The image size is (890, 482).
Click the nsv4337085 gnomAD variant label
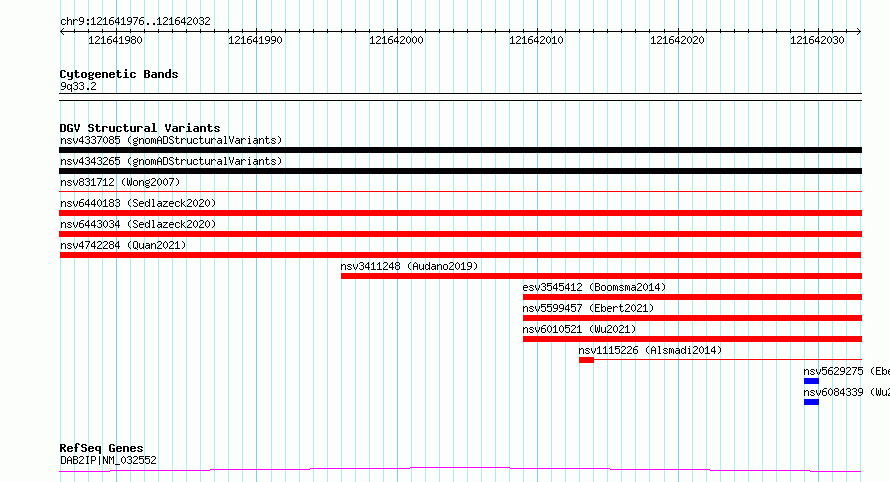coord(171,140)
